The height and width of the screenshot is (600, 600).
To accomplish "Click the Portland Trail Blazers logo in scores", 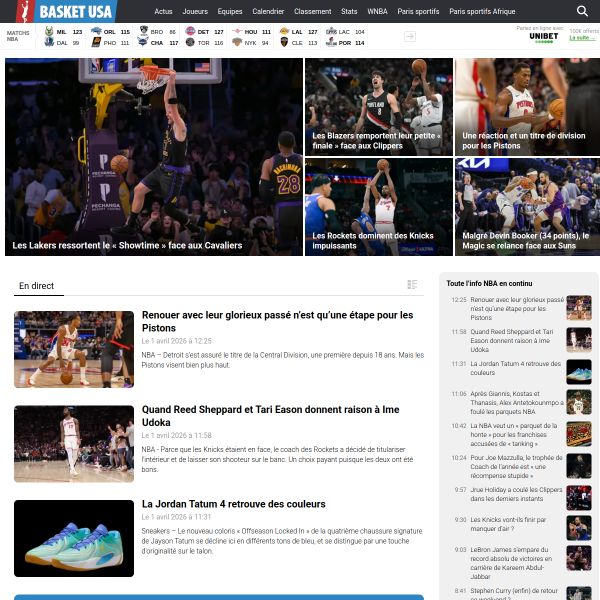I will click(331, 42).
